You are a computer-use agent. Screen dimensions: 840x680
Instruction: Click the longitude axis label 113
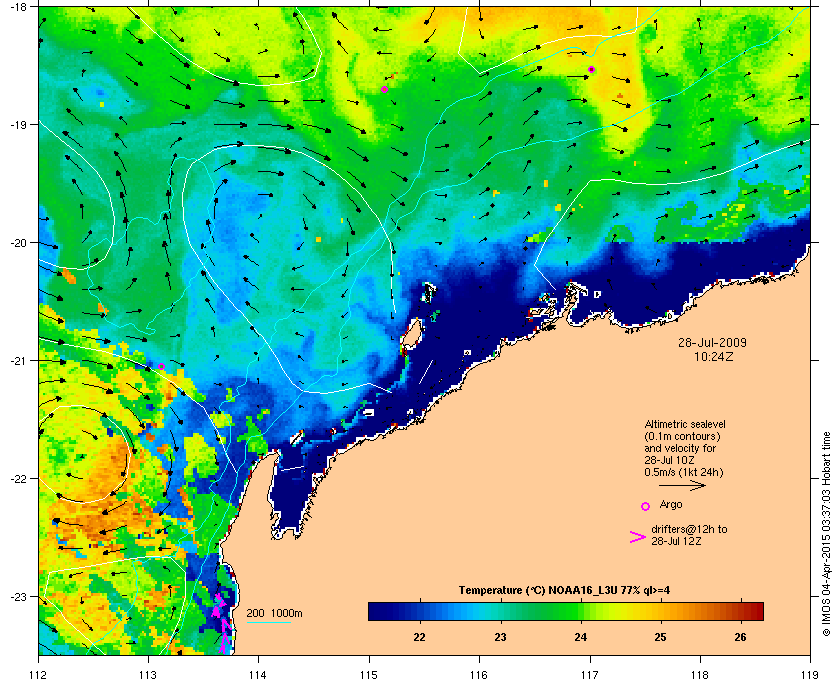pyautogui.click(x=148, y=674)
